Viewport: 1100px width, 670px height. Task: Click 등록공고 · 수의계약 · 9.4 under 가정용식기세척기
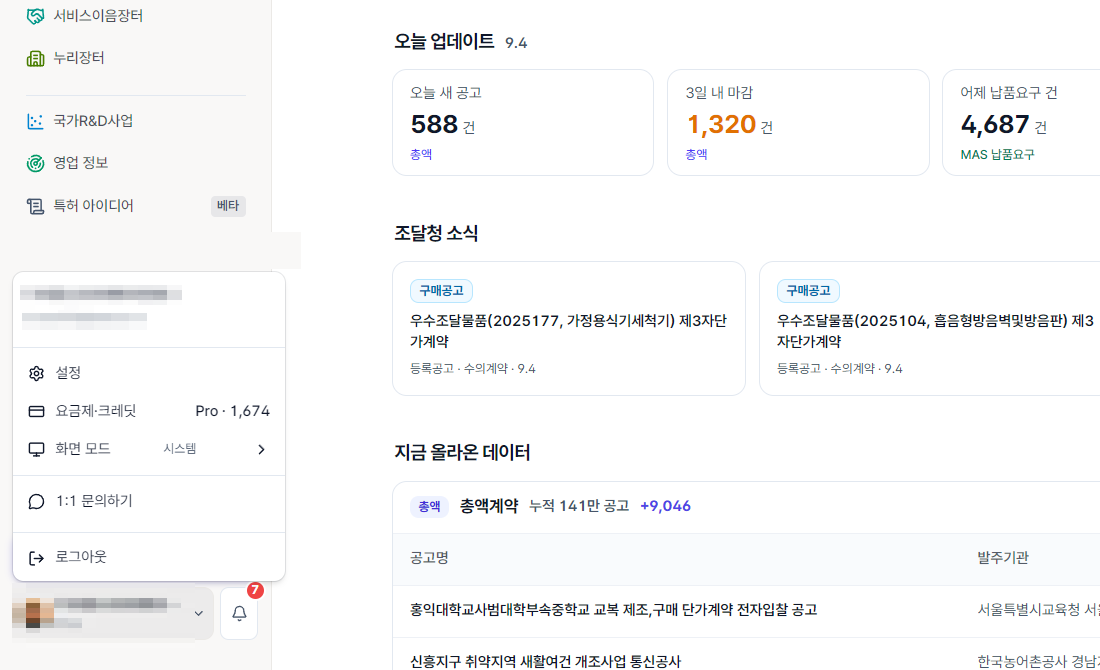click(x=473, y=368)
